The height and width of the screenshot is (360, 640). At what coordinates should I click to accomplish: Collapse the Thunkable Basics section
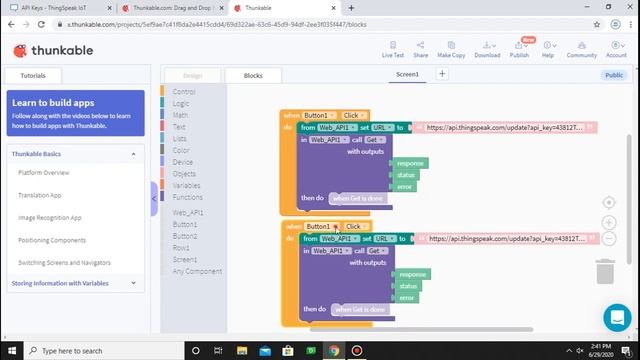133,154
